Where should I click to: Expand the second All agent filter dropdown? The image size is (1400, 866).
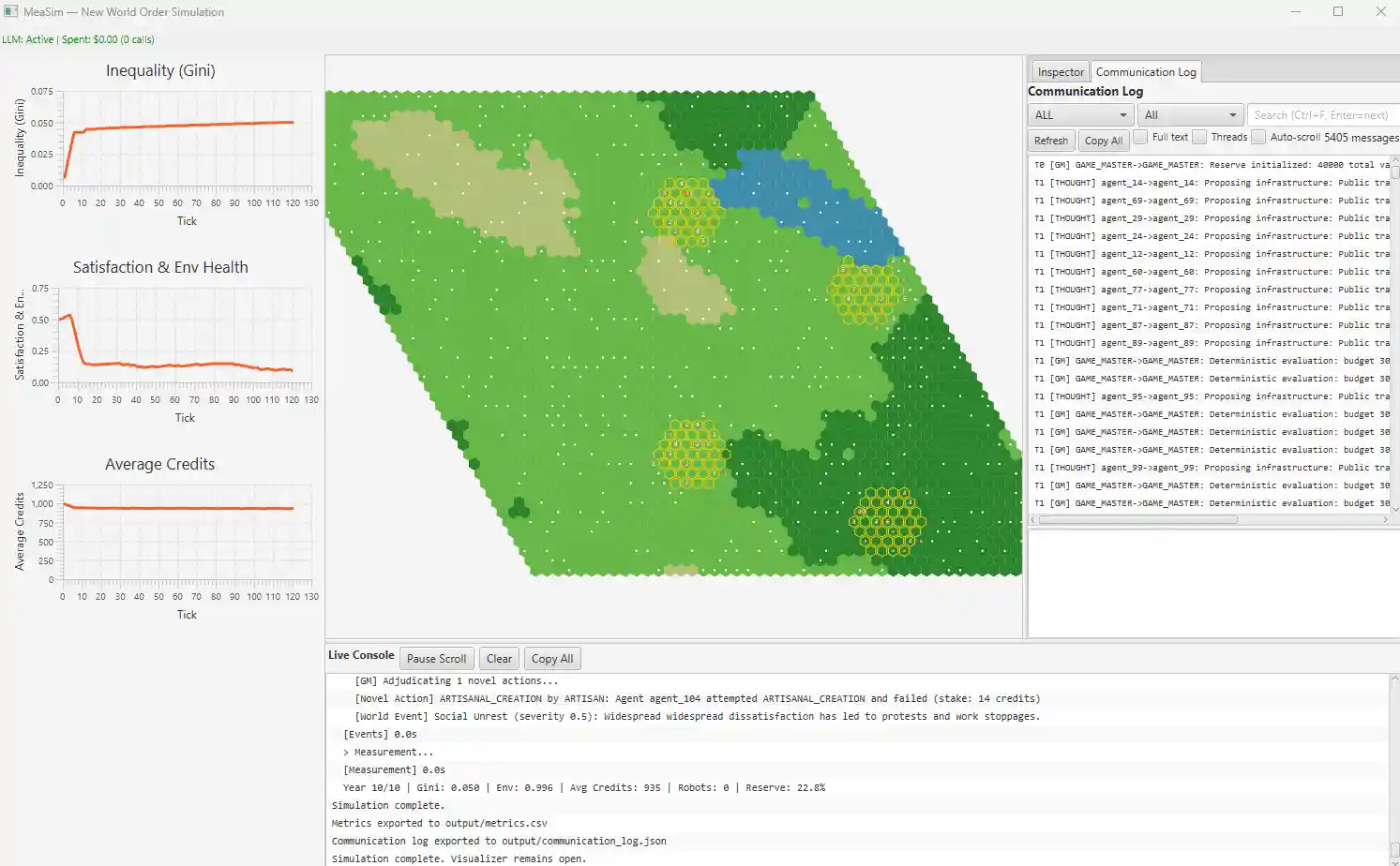[1189, 114]
